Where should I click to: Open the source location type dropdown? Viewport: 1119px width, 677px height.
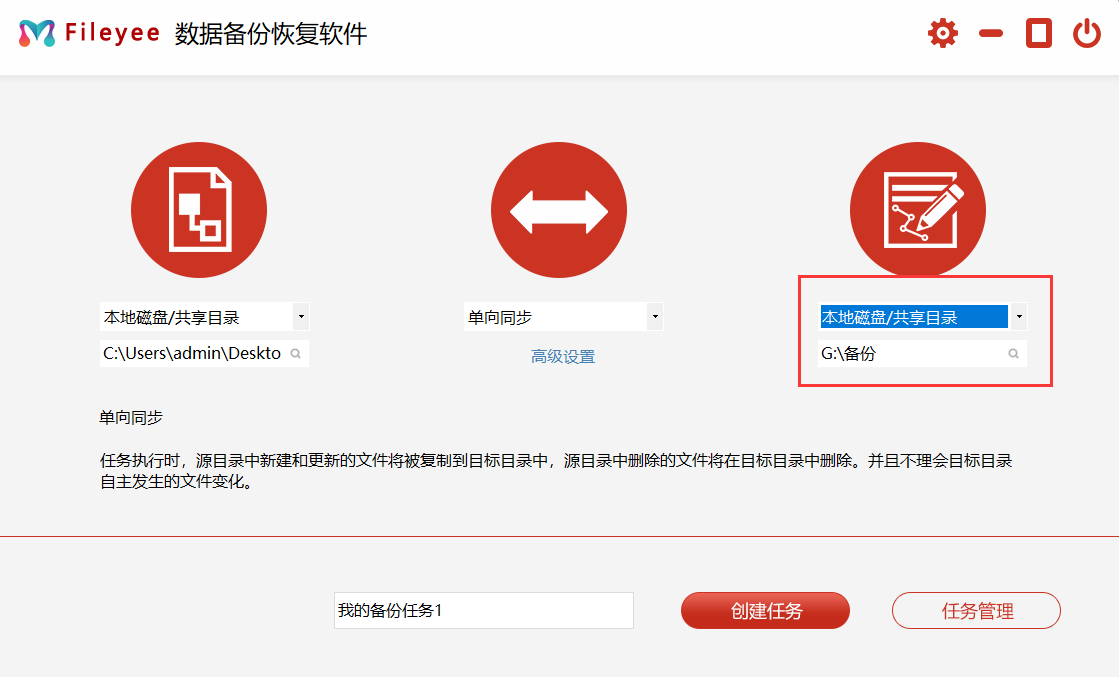pyautogui.click(x=303, y=315)
